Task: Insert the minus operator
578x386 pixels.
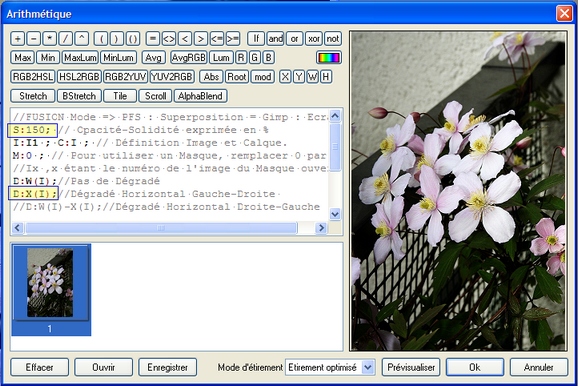Action: [x=34, y=39]
